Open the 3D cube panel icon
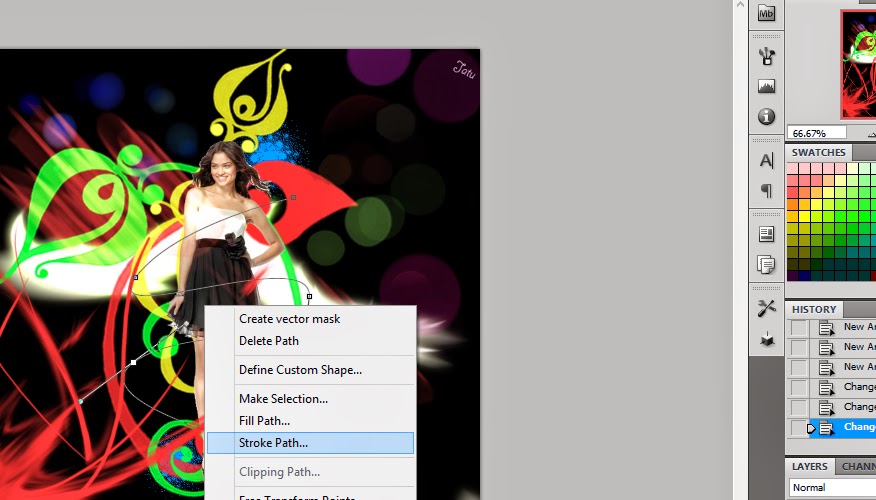876x500 pixels. tap(766, 339)
